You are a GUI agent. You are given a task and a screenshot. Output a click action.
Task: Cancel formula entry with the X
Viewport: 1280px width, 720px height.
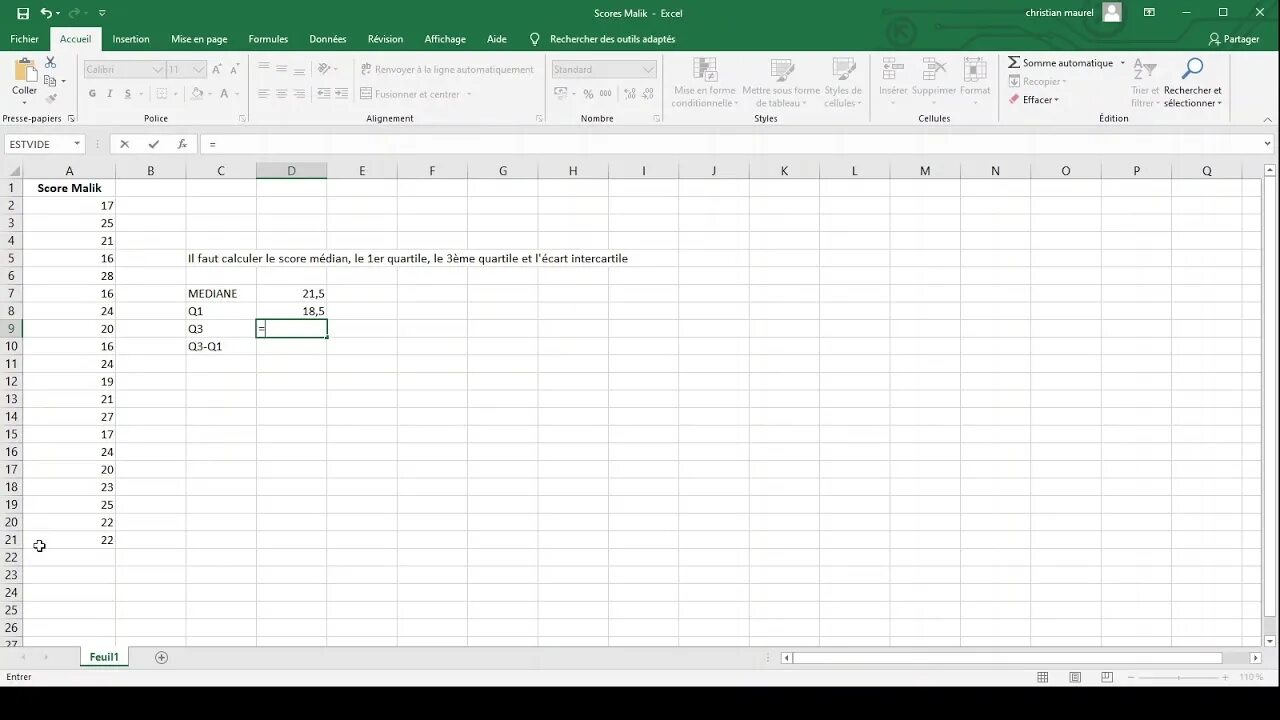point(125,144)
